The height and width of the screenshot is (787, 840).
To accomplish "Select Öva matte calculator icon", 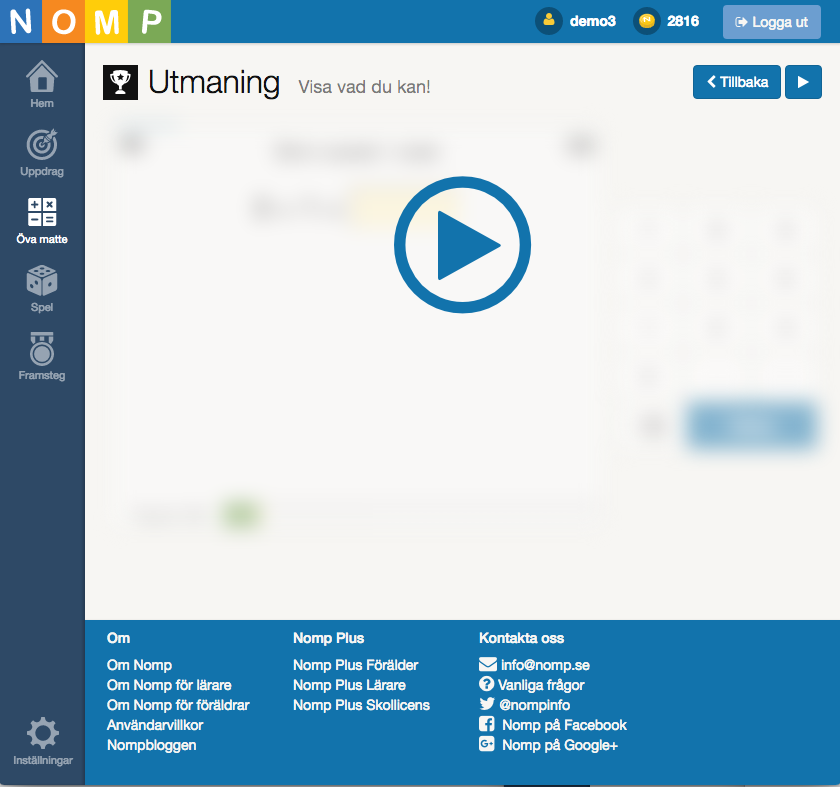I will [x=42, y=212].
